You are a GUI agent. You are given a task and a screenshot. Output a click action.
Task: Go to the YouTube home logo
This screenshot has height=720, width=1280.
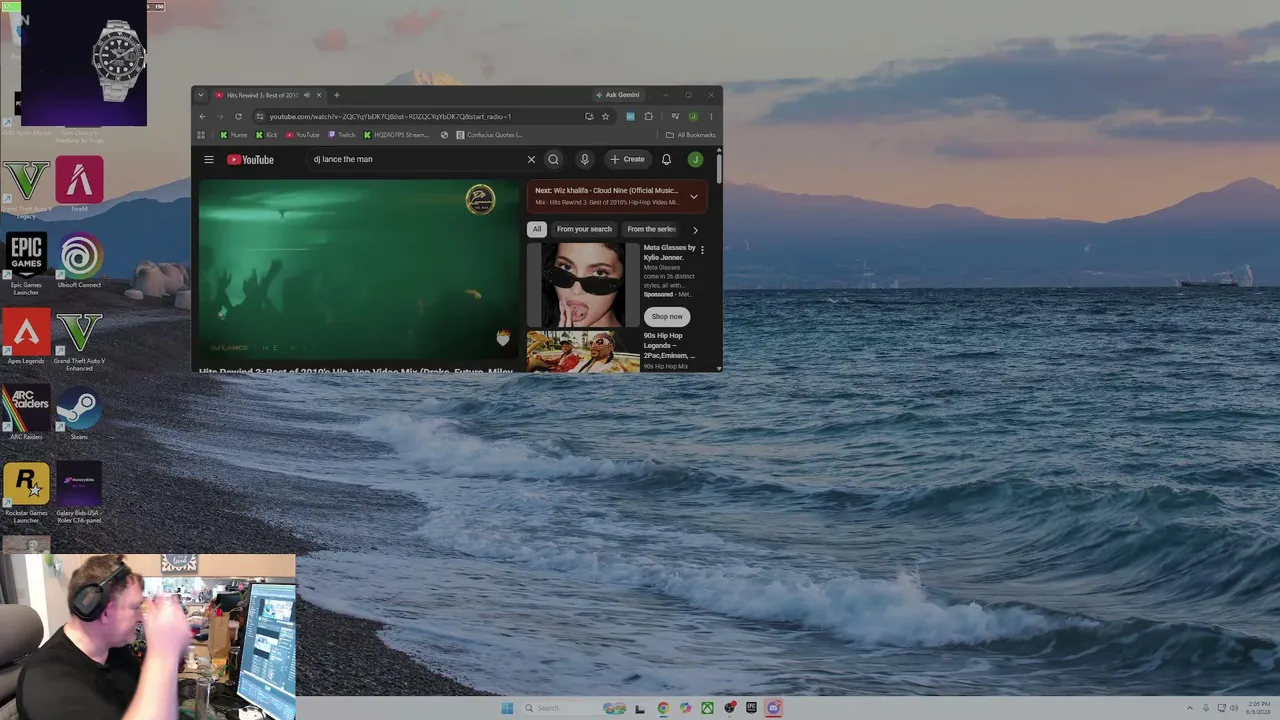click(250, 159)
